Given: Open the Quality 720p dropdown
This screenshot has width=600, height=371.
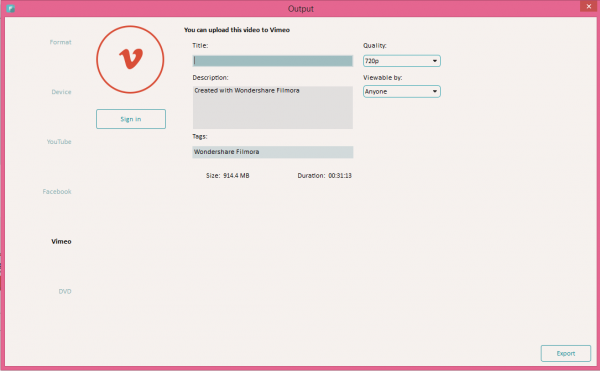Looking at the screenshot, I should 401,61.
